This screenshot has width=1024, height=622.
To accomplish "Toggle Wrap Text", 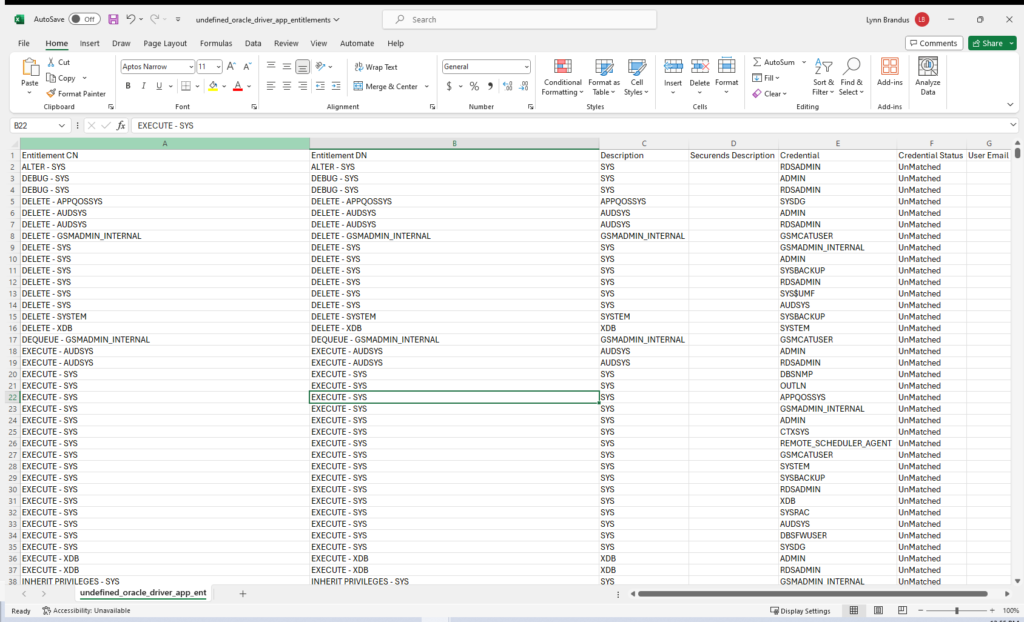I will point(376,67).
